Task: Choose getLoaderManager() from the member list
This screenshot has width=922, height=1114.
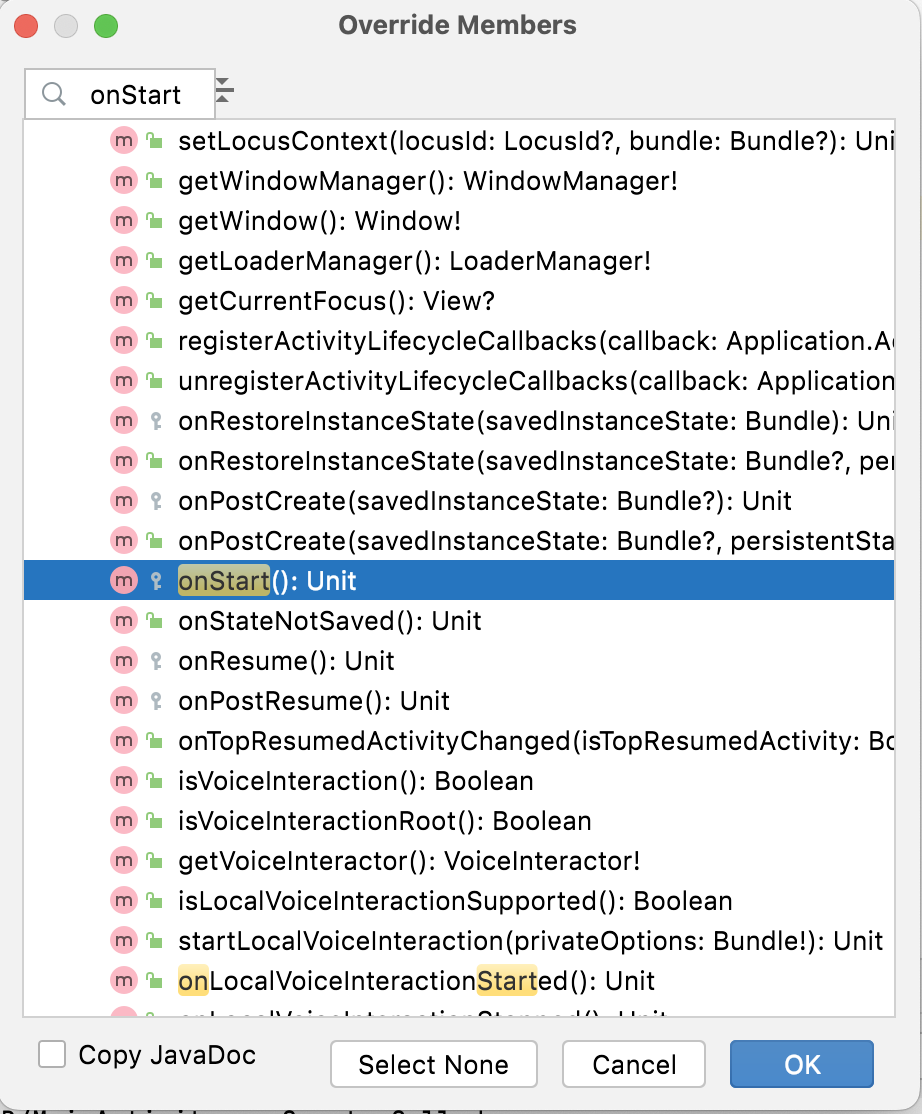Action: click(414, 261)
